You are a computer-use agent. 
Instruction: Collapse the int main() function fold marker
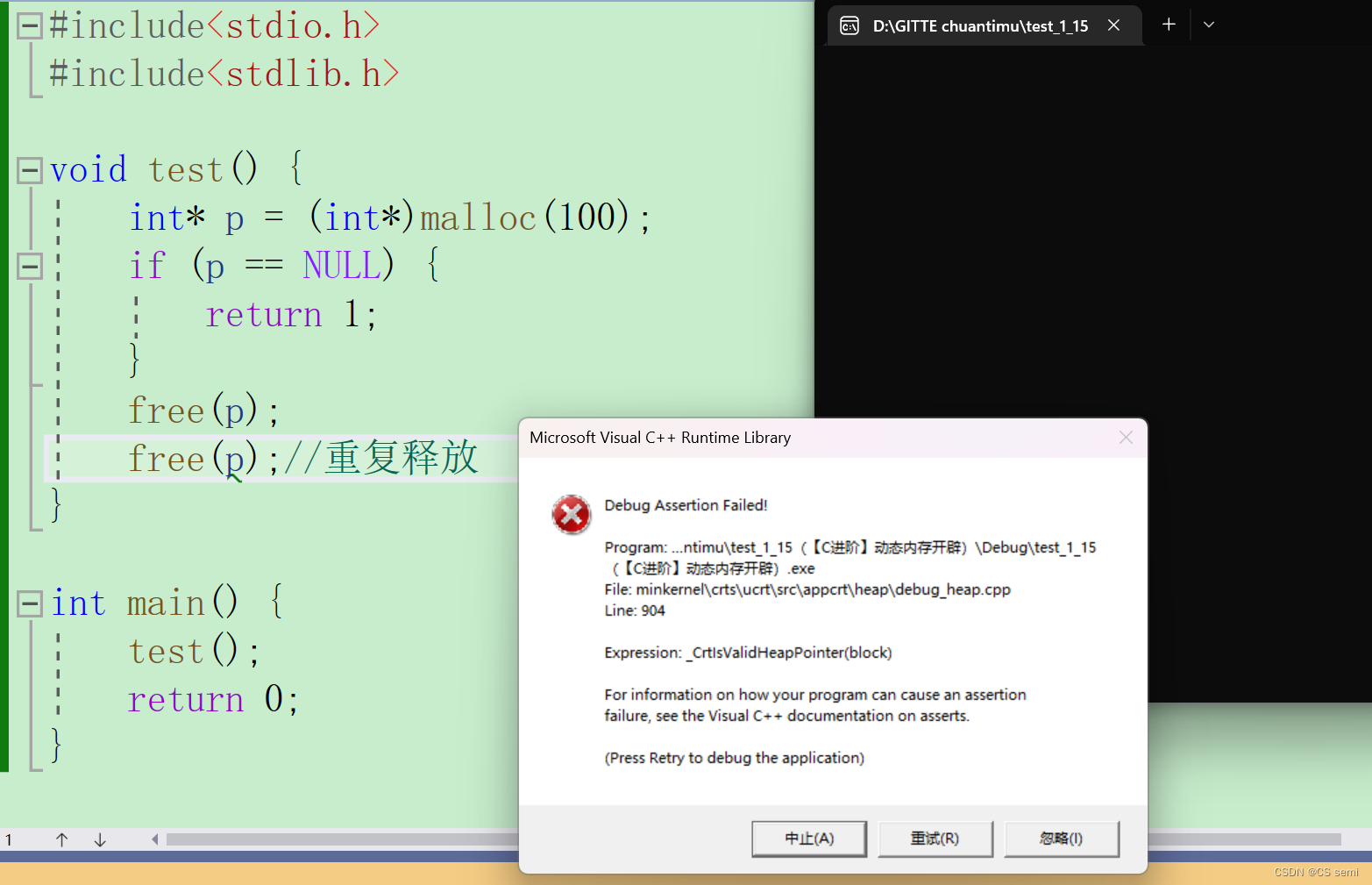[30, 603]
